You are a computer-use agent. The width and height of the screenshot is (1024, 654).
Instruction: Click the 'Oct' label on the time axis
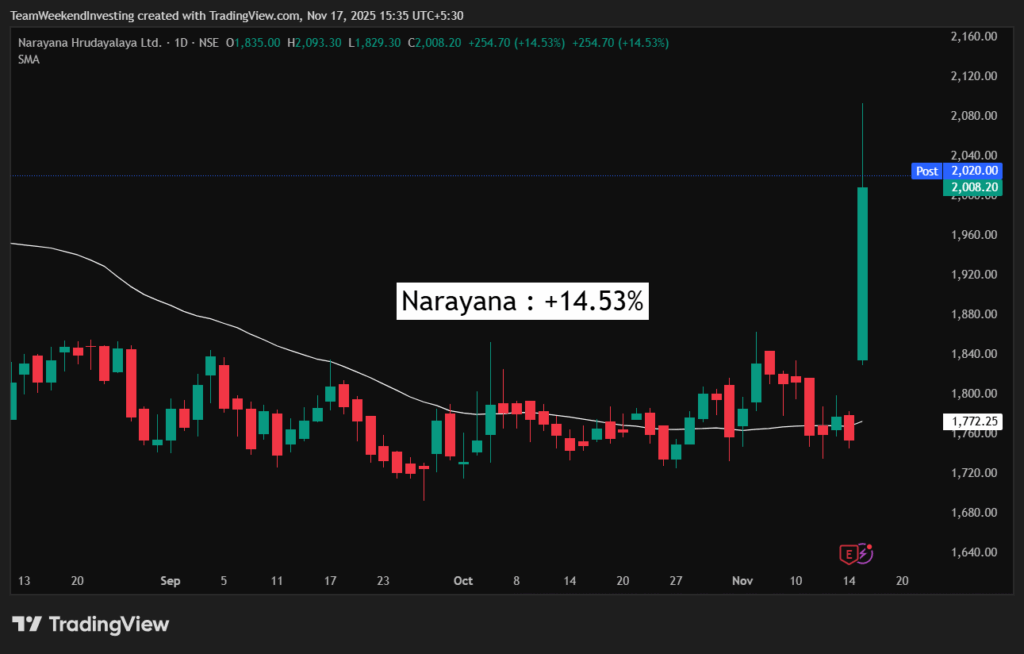462,580
